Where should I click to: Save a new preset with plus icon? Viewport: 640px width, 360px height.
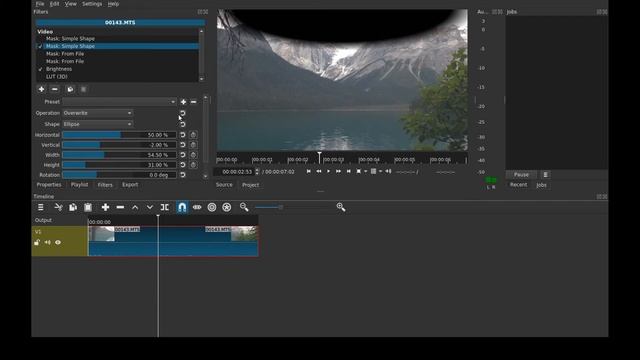pyautogui.click(x=183, y=102)
